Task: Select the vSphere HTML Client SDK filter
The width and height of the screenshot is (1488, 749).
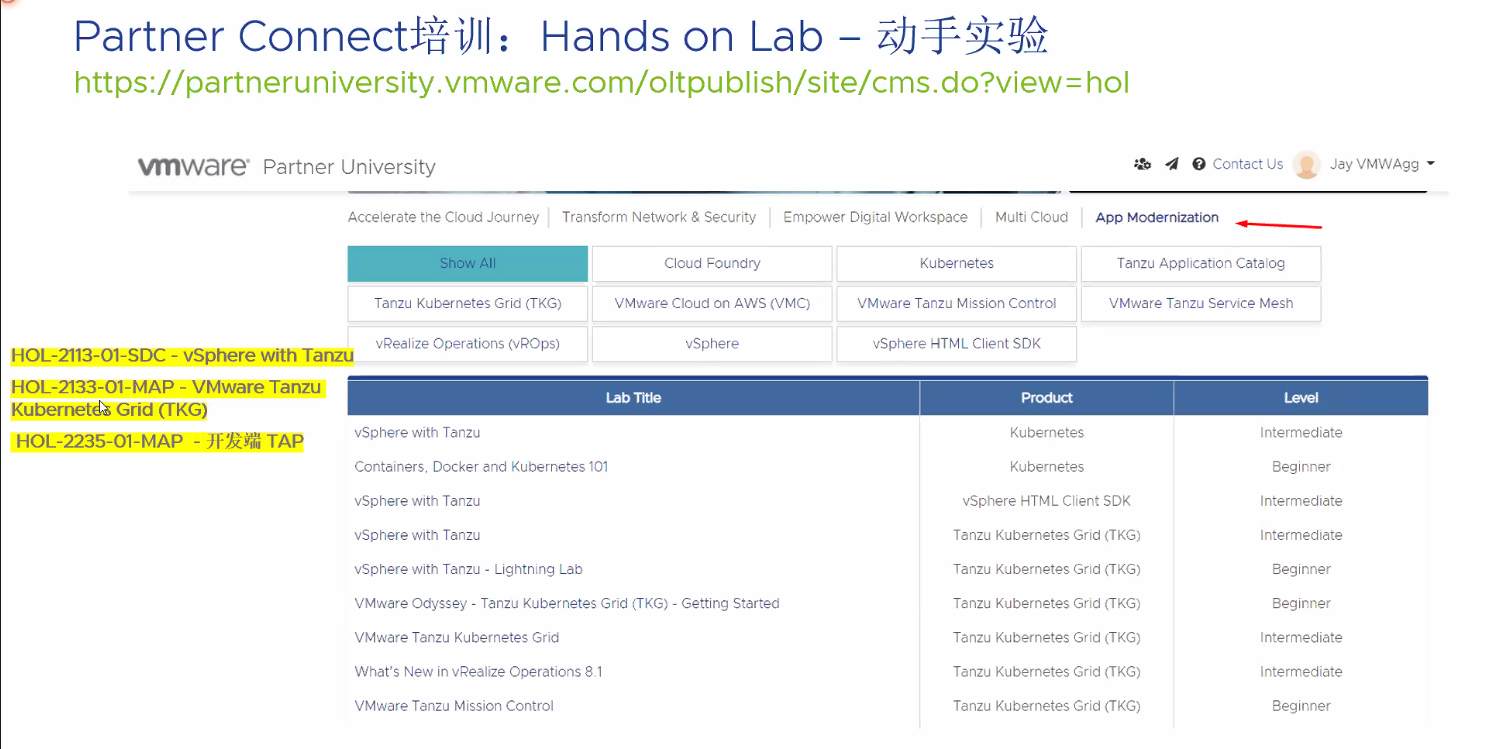Action: [957, 344]
